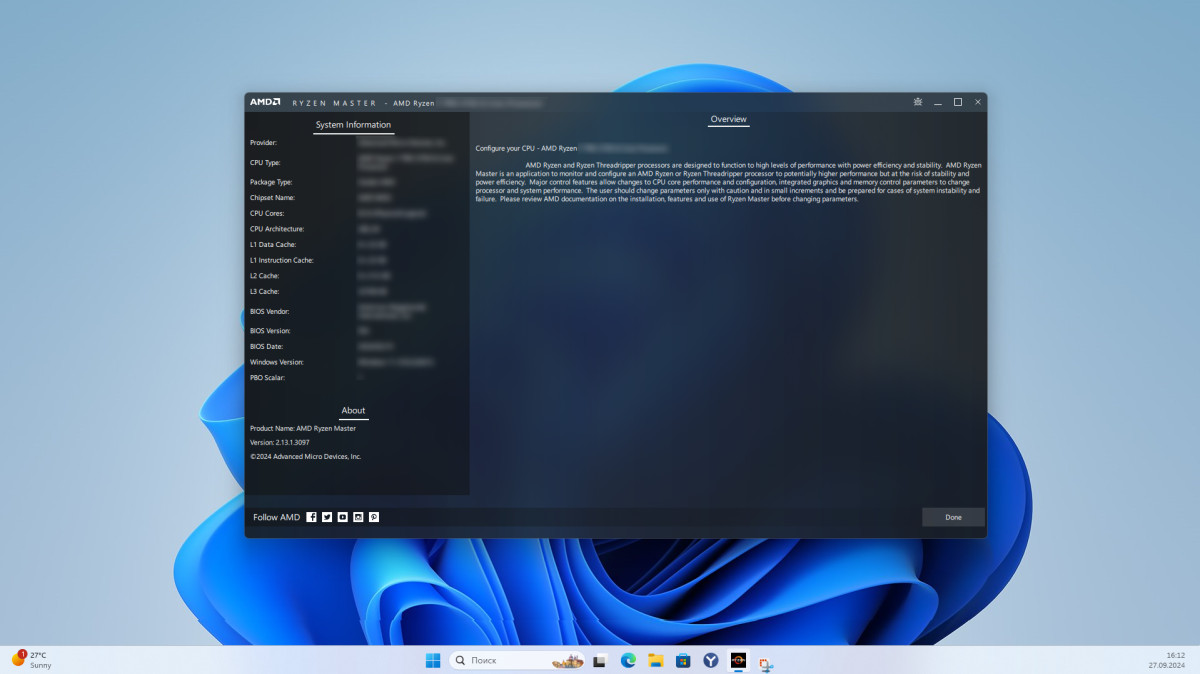1200x674 pixels.
Task: Open the Pinterest icon link
Action: [374, 517]
